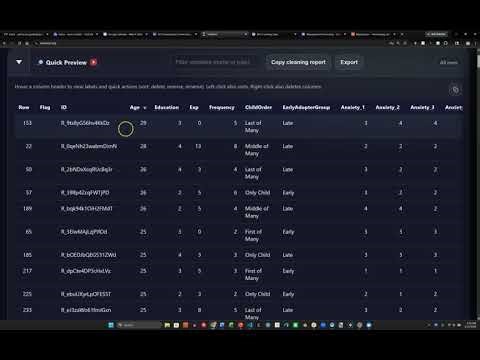The width and height of the screenshot is (480, 360).
Task: Select row number 50 cell
Action: 29,169
